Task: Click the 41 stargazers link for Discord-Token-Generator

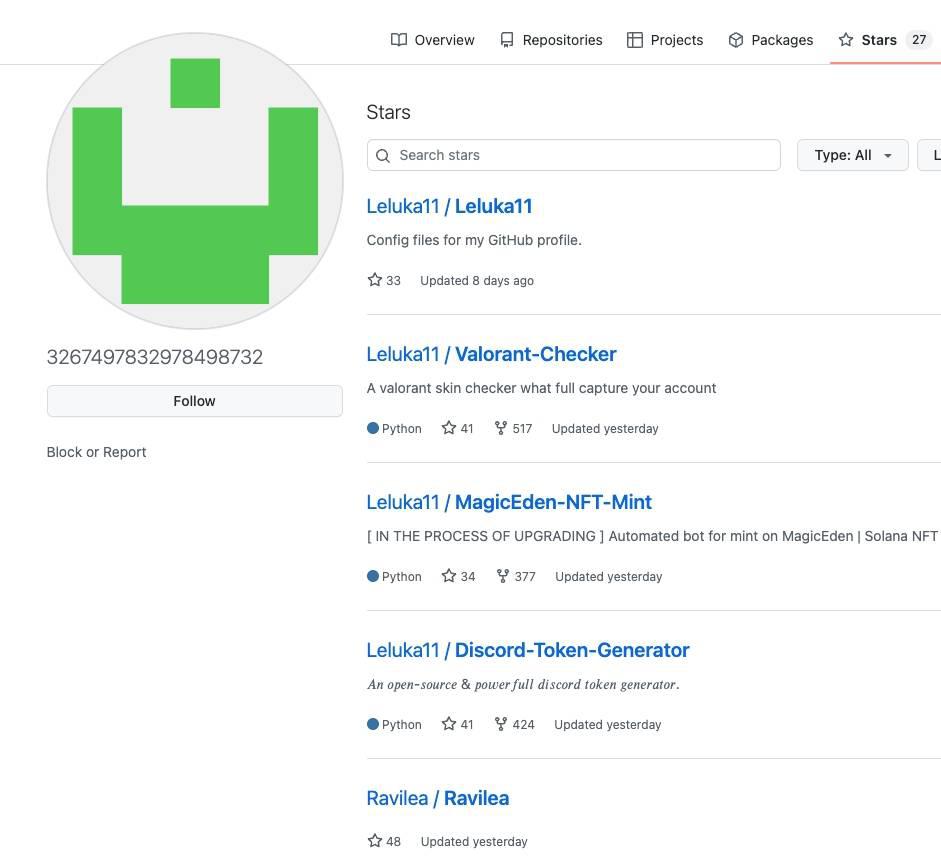Action: pyautogui.click(x=457, y=724)
